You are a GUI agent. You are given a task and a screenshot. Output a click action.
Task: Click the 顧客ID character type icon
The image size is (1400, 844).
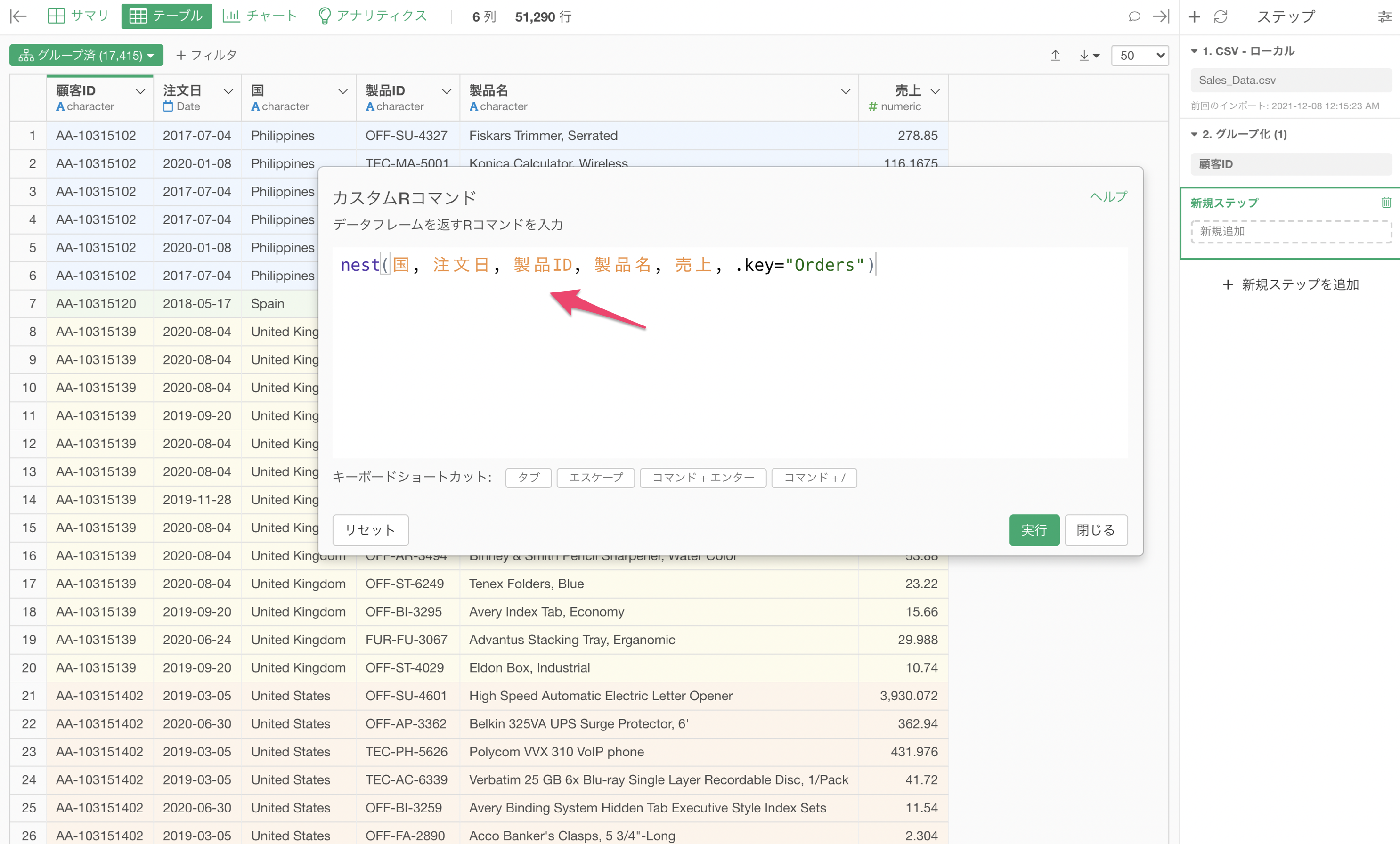(x=60, y=106)
